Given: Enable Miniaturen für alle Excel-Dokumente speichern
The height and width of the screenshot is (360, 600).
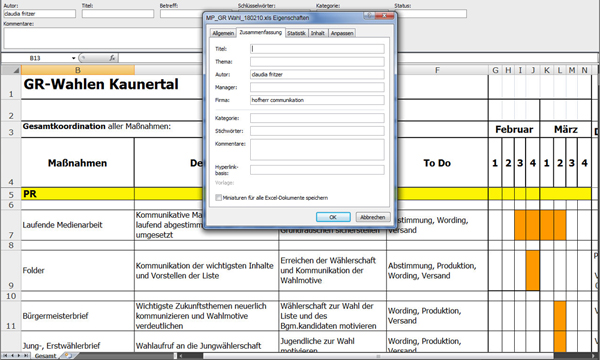Looking at the screenshot, I should tap(218, 198).
